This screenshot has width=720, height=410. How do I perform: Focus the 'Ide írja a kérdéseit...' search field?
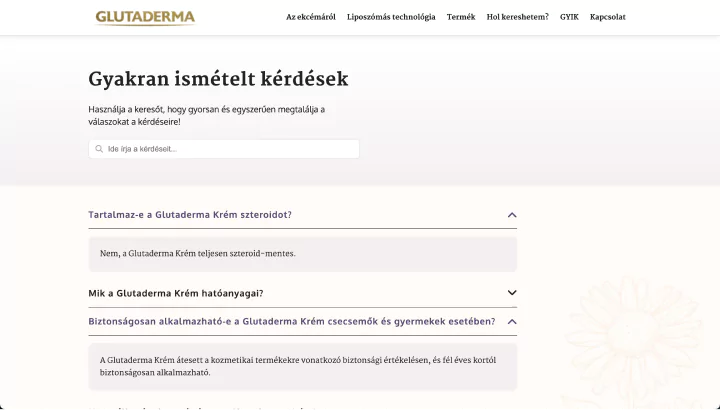point(230,149)
